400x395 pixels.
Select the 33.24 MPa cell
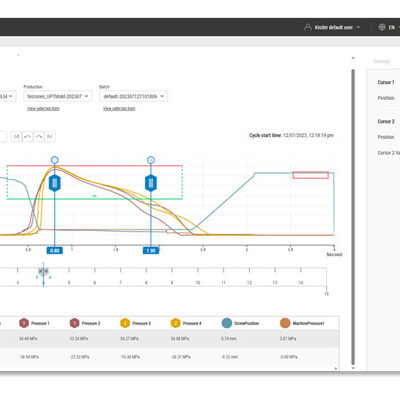[x=79, y=339]
